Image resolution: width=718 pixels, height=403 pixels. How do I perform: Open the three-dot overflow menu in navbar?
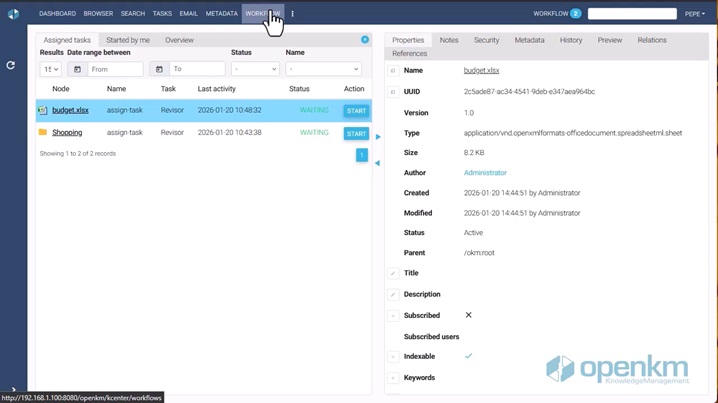click(x=293, y=14)
